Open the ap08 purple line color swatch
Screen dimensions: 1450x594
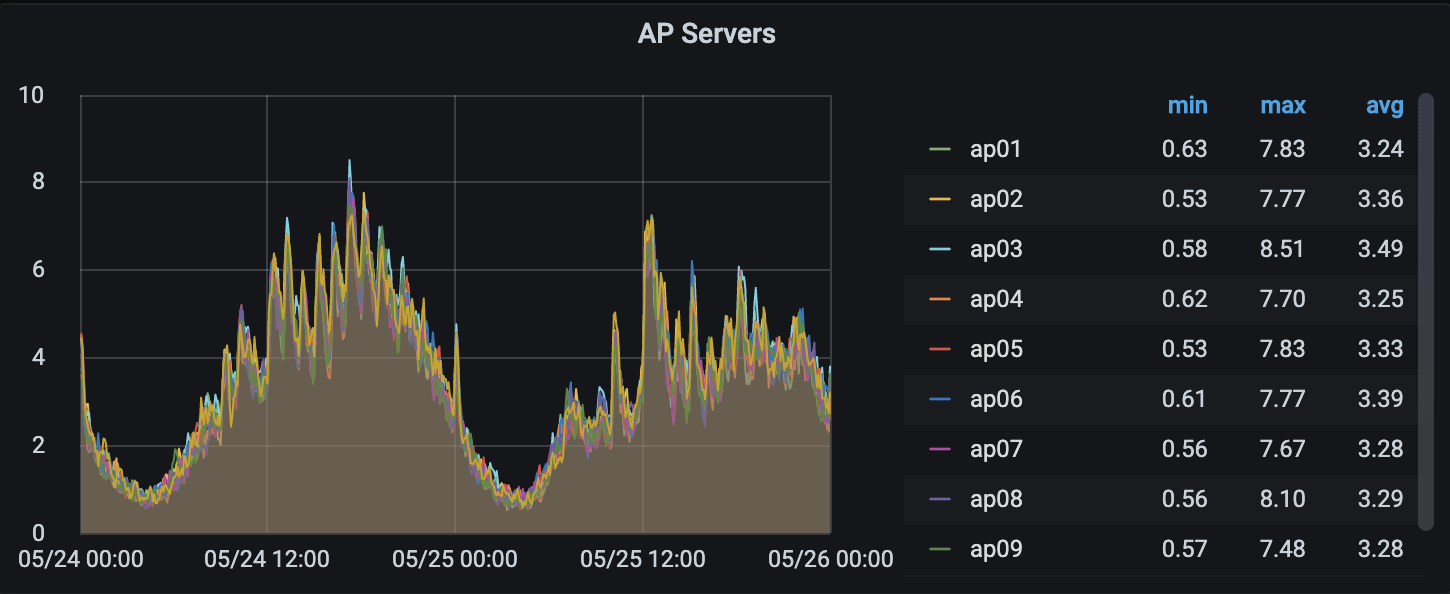point(939,500)
